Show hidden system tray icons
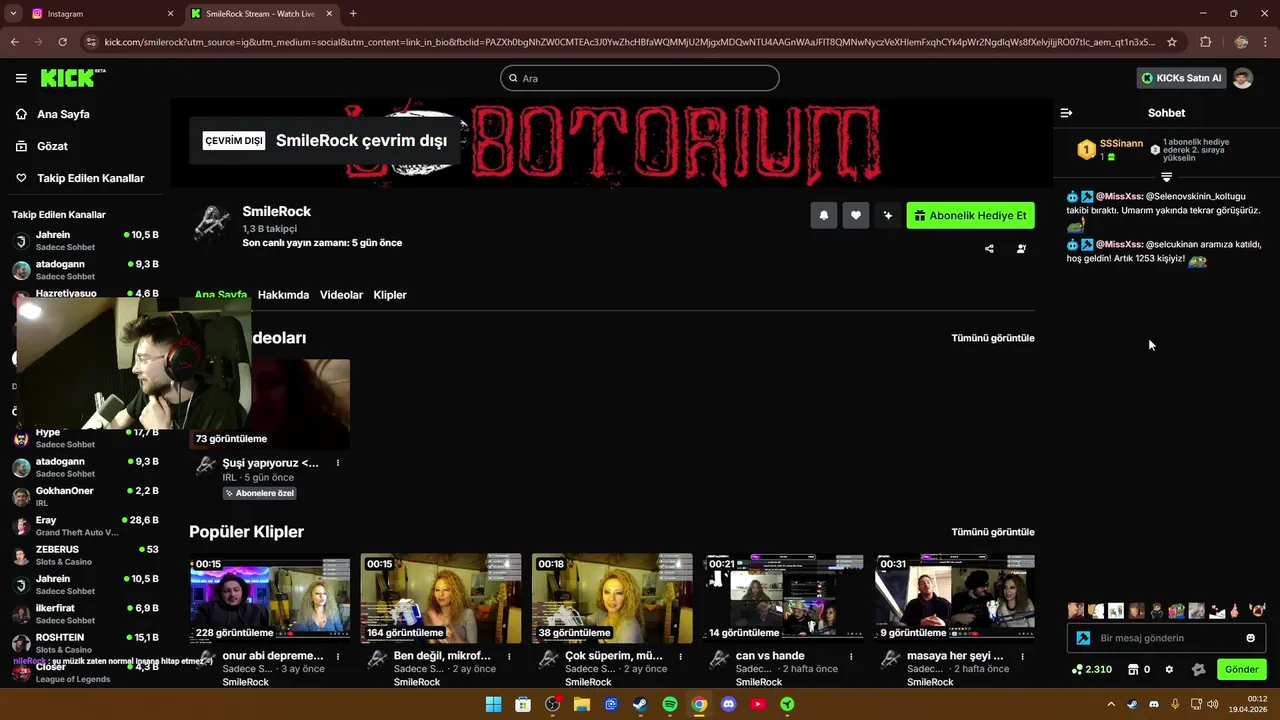The image size is (1280, 720). point(1110,704)
